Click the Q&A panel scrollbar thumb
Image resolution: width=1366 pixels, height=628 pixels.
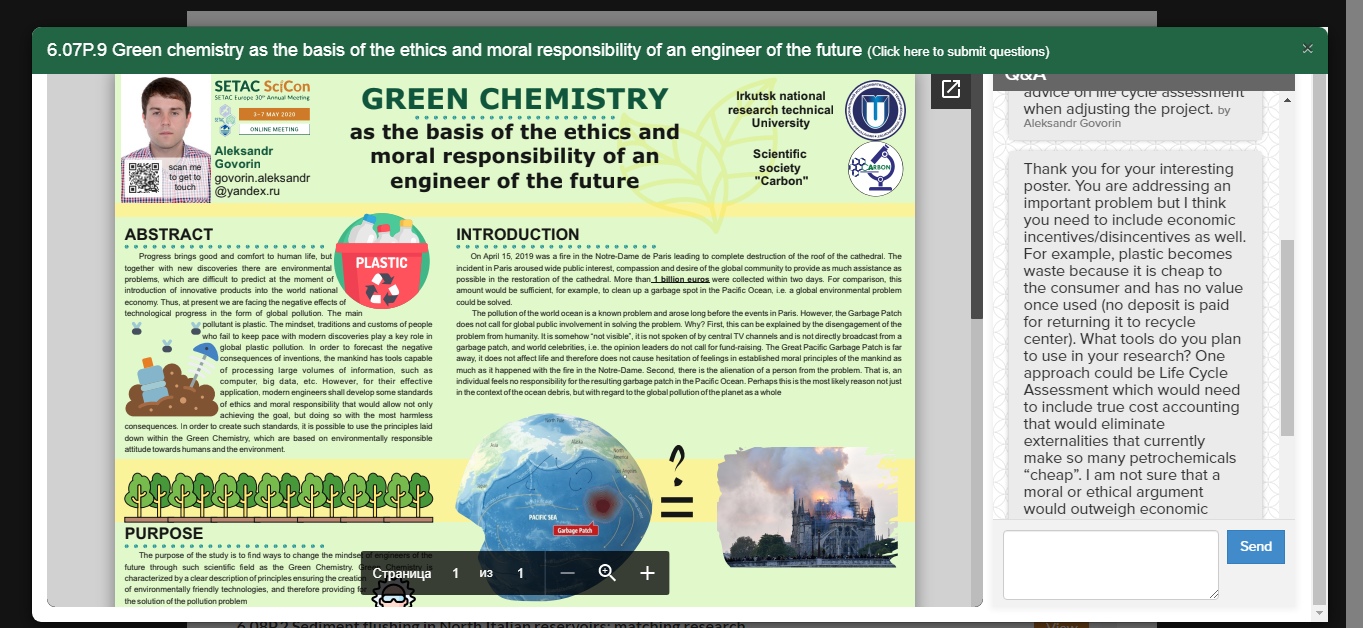click(x=1287, y=338)
